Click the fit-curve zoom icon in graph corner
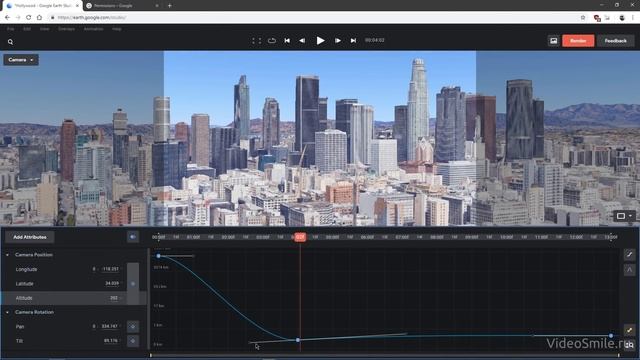Viewport: 640px width, 360px height. pos(629,345)
